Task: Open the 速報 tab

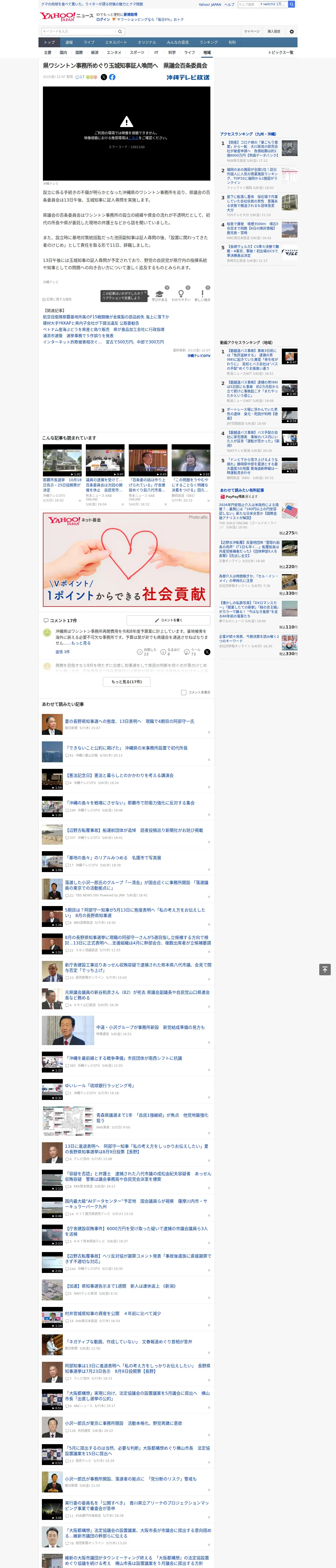Action: pos(69,43)
